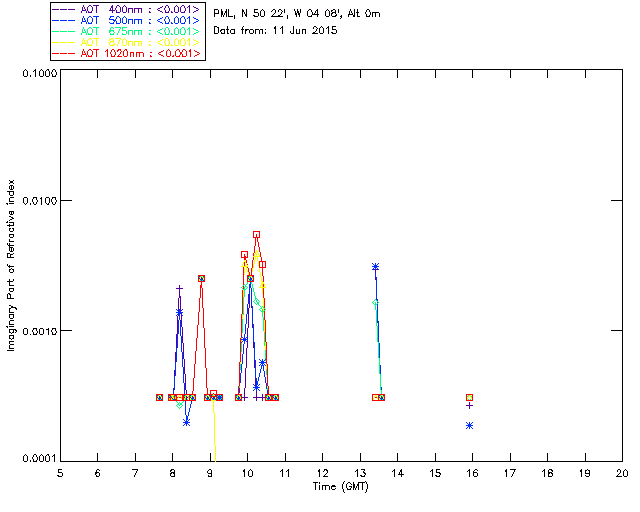The height and width of the screenshot is (512, 640).
Task: Click the x-axis tick label 17
Action: [x=510, y=473]
